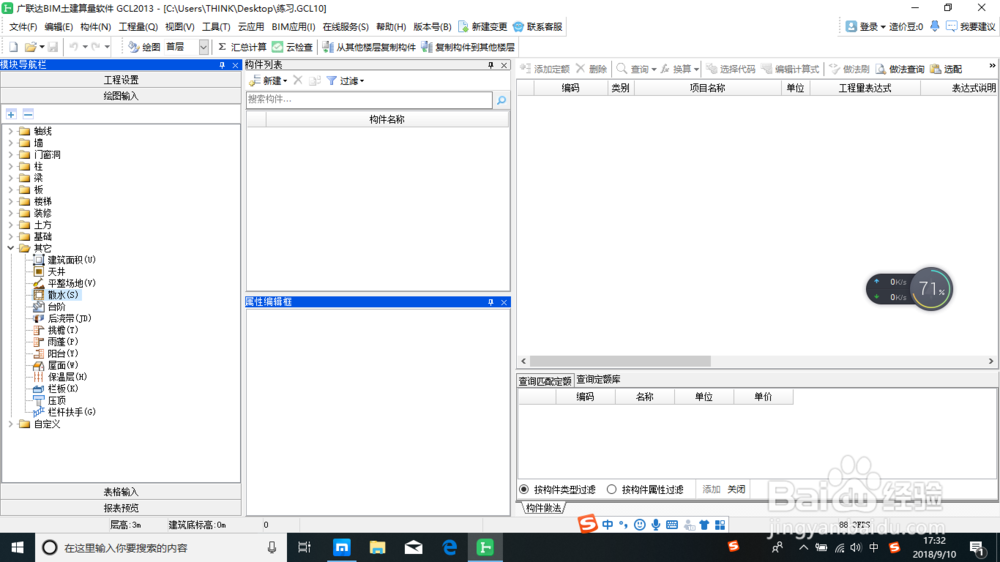This screenshot has height=562, width=1000.
Task: Select 天井 tree item
Action: pos(56,272)
